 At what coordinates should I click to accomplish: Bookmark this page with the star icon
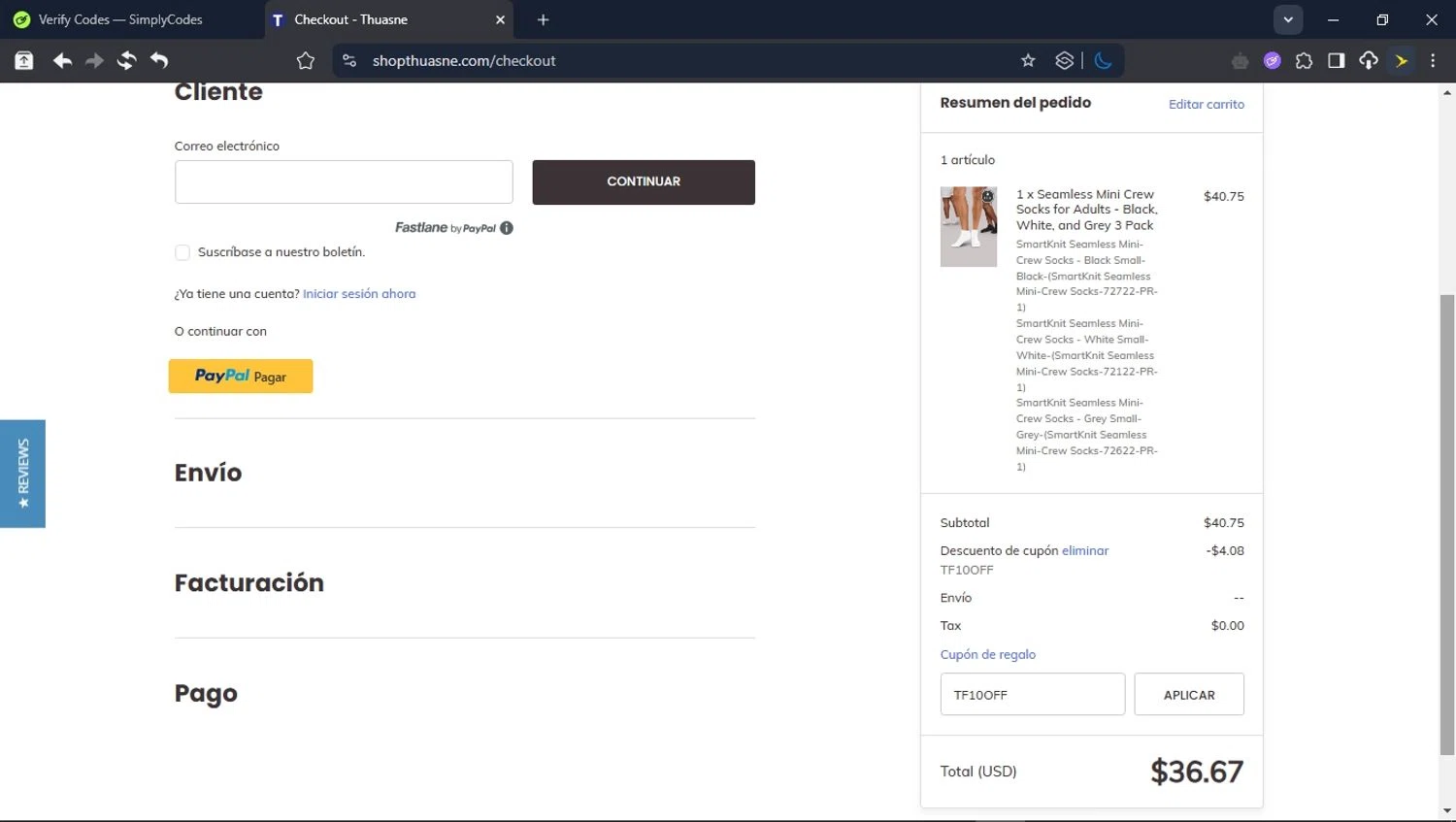(1028, 60)
